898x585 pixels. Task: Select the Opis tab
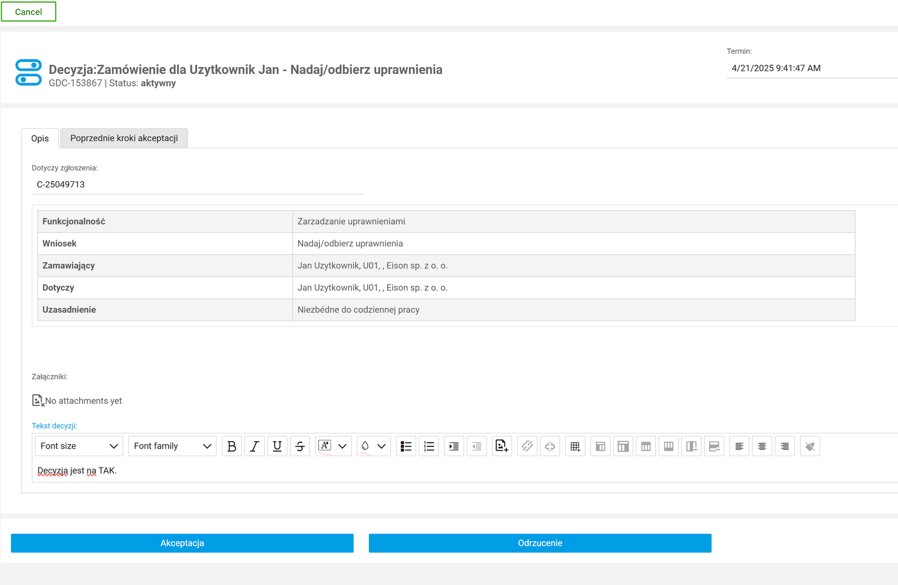[40, 138]
